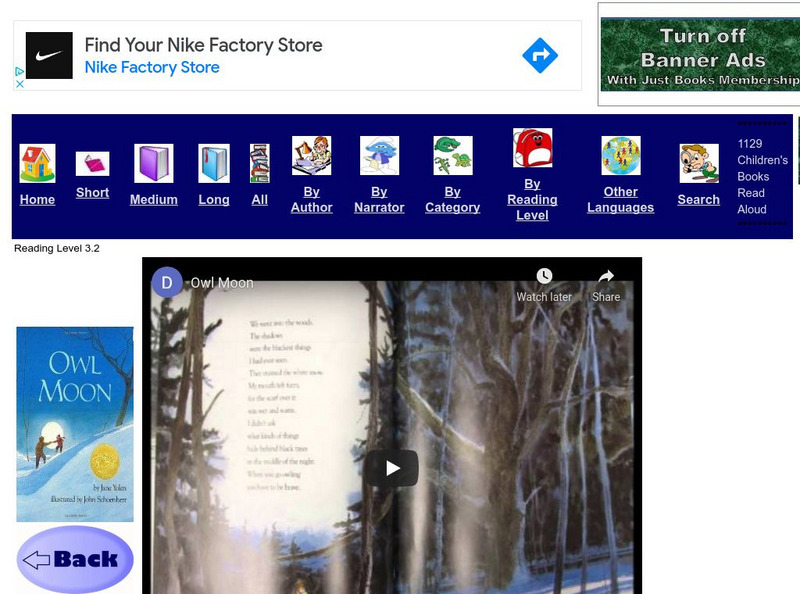Click the All stacked books icon

click(x=260, y=163)
